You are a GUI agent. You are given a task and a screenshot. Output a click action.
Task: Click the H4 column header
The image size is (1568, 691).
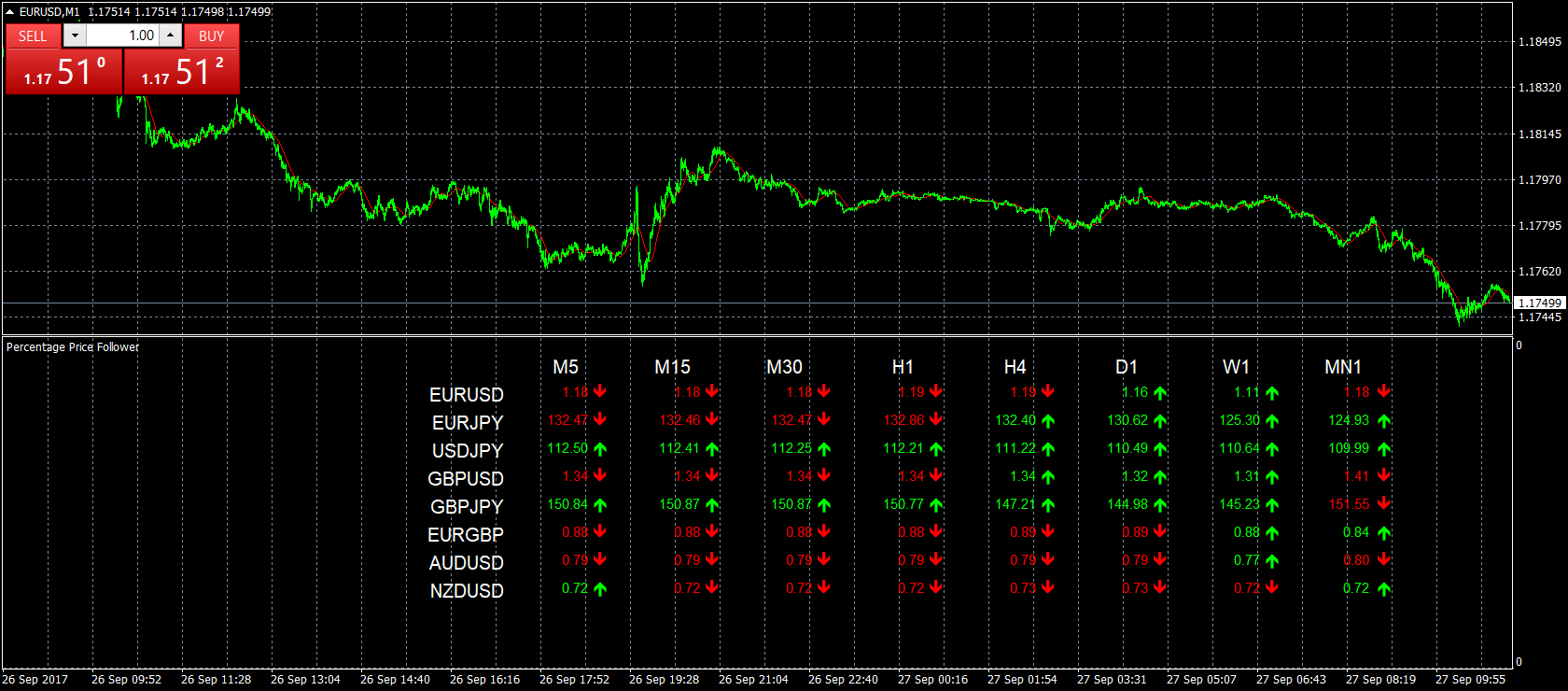click(x=1015, y=367)
